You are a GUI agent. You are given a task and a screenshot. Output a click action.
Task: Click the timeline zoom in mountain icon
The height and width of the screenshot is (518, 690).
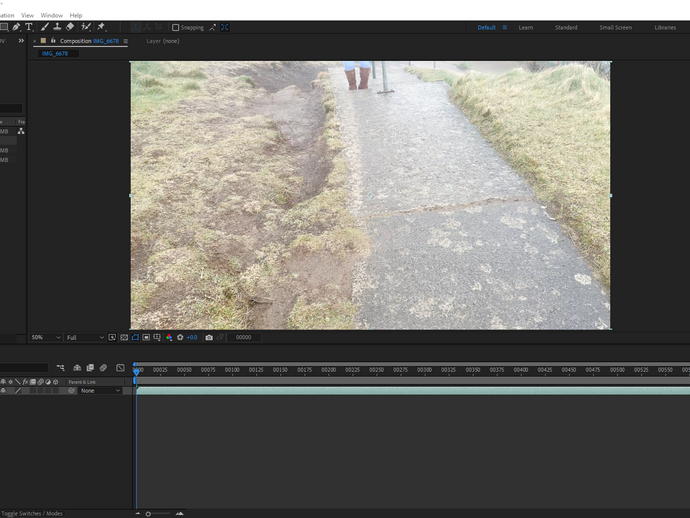click(x=180, y=514)
